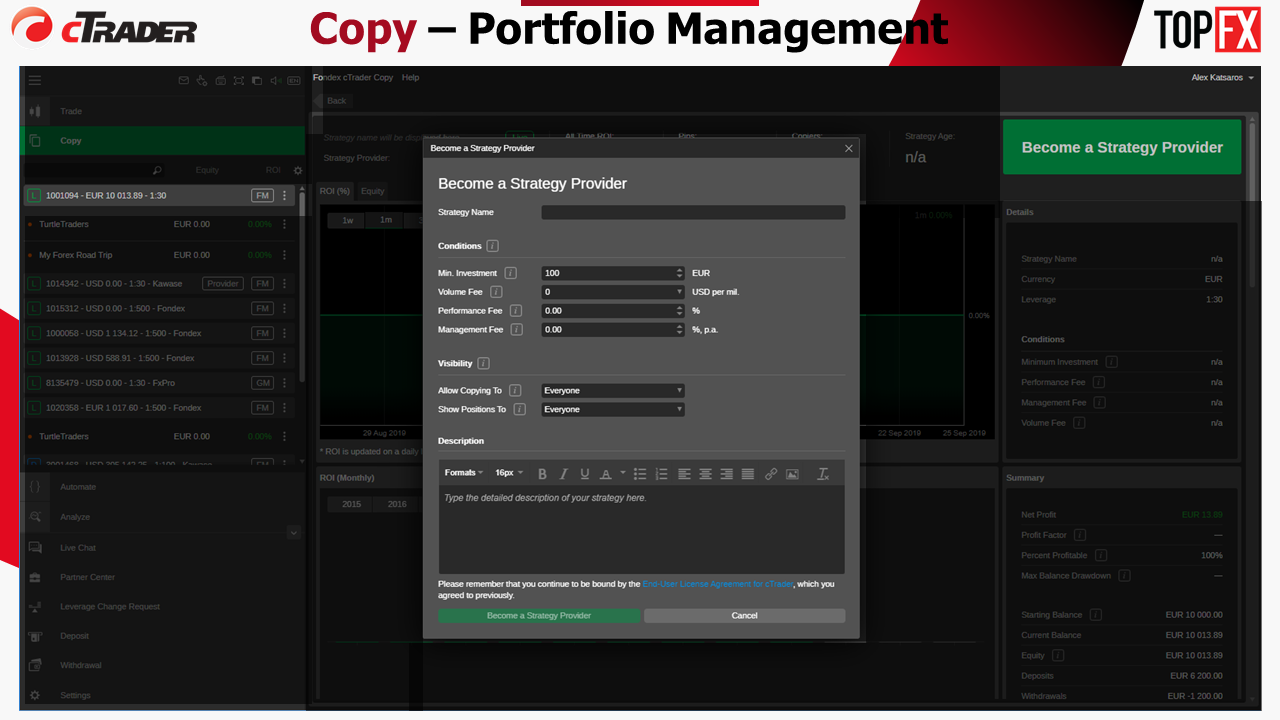The height and width of the screenshot is (720, 1280).
Task: Open the Volume Fee dropdown
Action: click(x=613, y=292)
